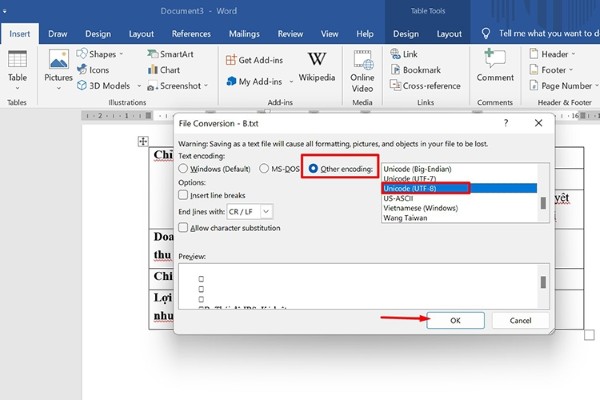The image size is (600, 400).
Task: Choose Unicode (UTF-8) in encoding list
Action: tap(459, 188)
